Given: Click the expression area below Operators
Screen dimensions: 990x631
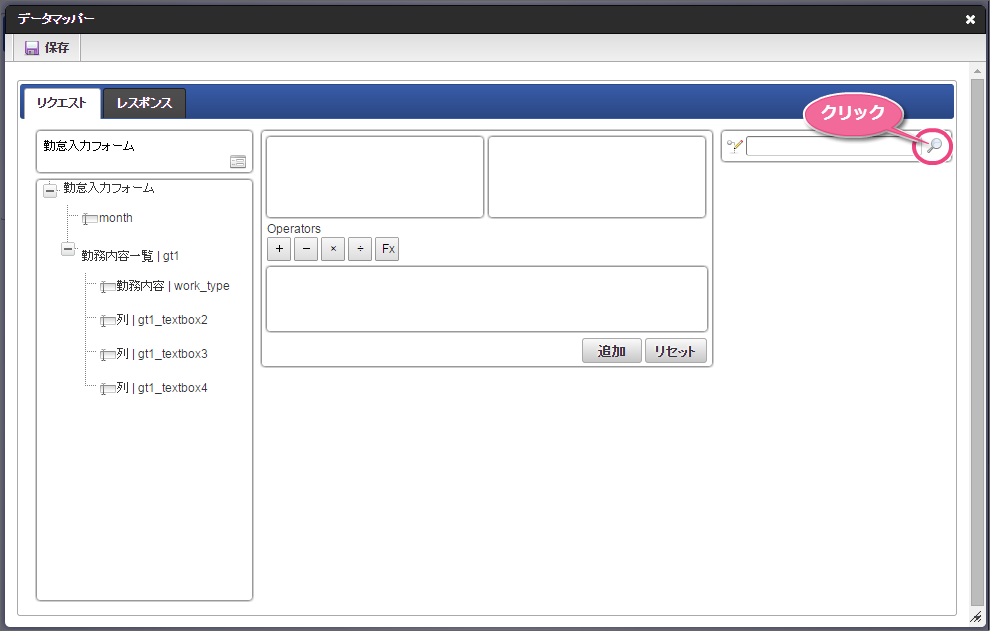Looking at the screenshot, I should point(487,299).
